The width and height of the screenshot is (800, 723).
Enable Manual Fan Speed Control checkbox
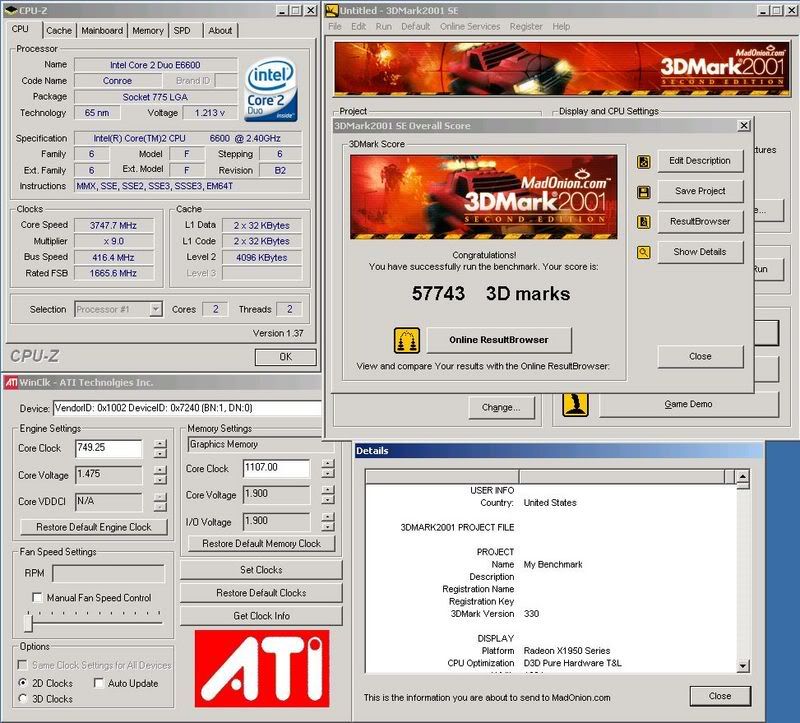coord(37,597)
